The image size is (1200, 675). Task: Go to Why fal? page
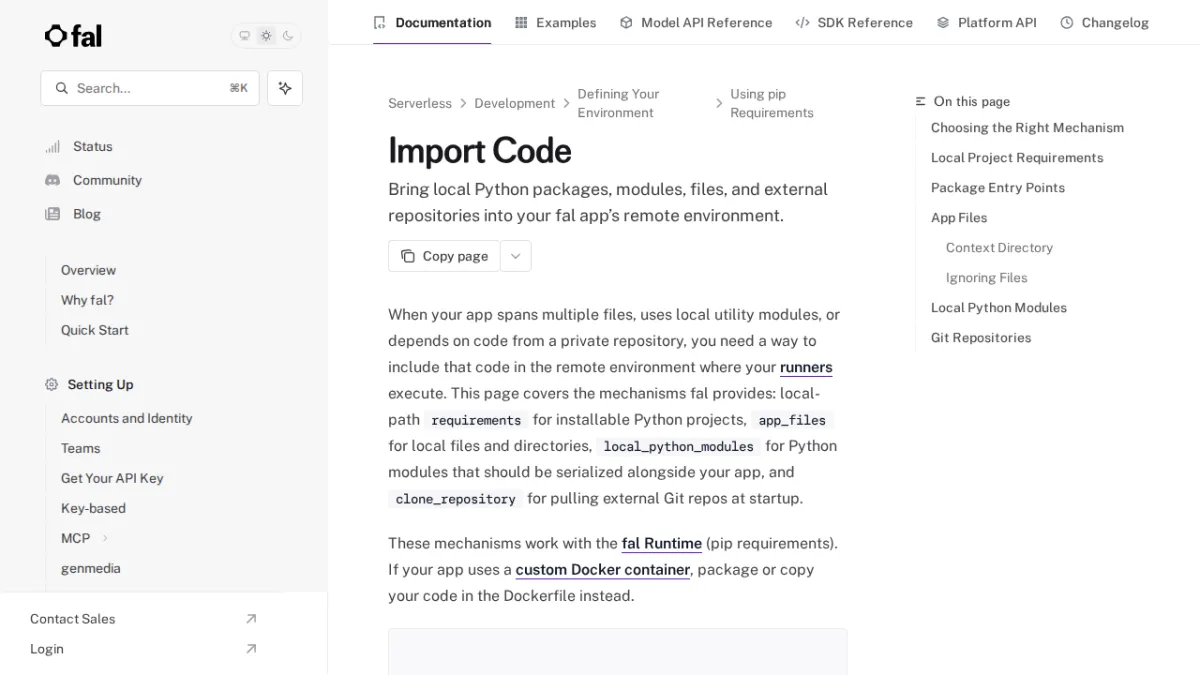[x=87, y=300]
